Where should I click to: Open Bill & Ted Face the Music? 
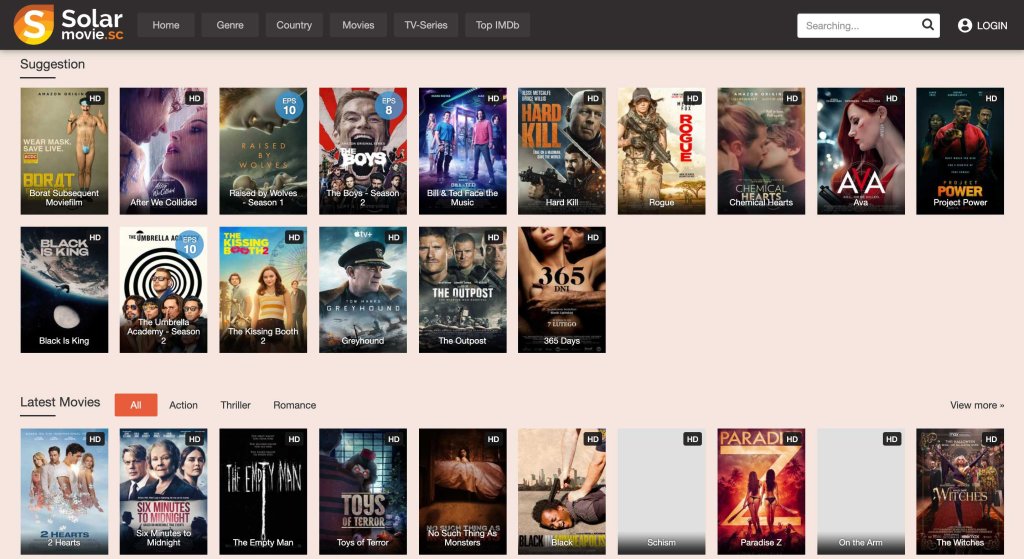462,151
